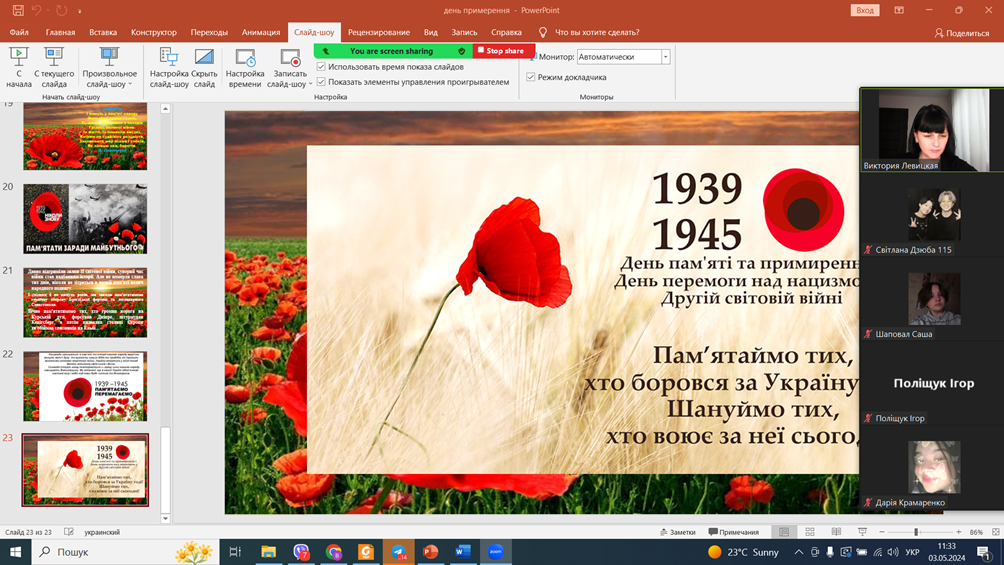Click the lightbulb Tell me icon
Image resolution: width=1004 pixels, height=565 pixels.
543,32
